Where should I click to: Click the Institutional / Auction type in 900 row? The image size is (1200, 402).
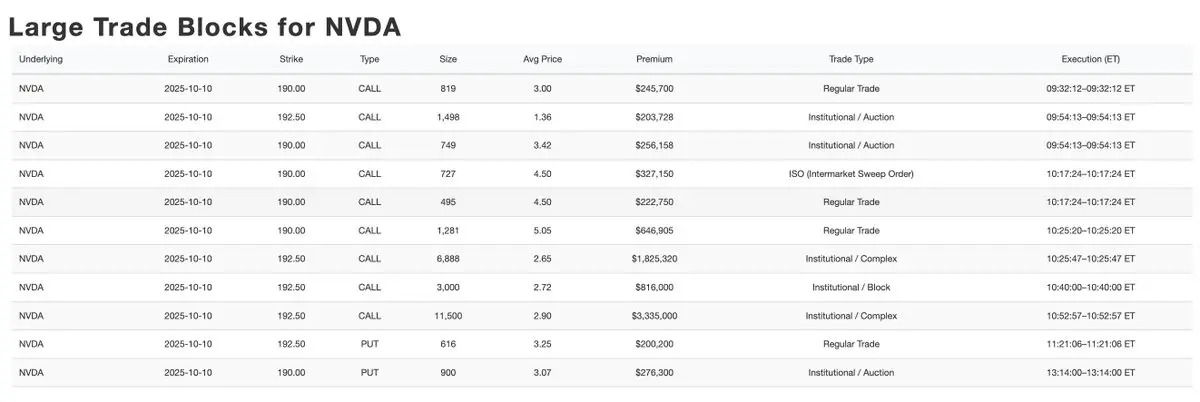[x=851, y=372]
